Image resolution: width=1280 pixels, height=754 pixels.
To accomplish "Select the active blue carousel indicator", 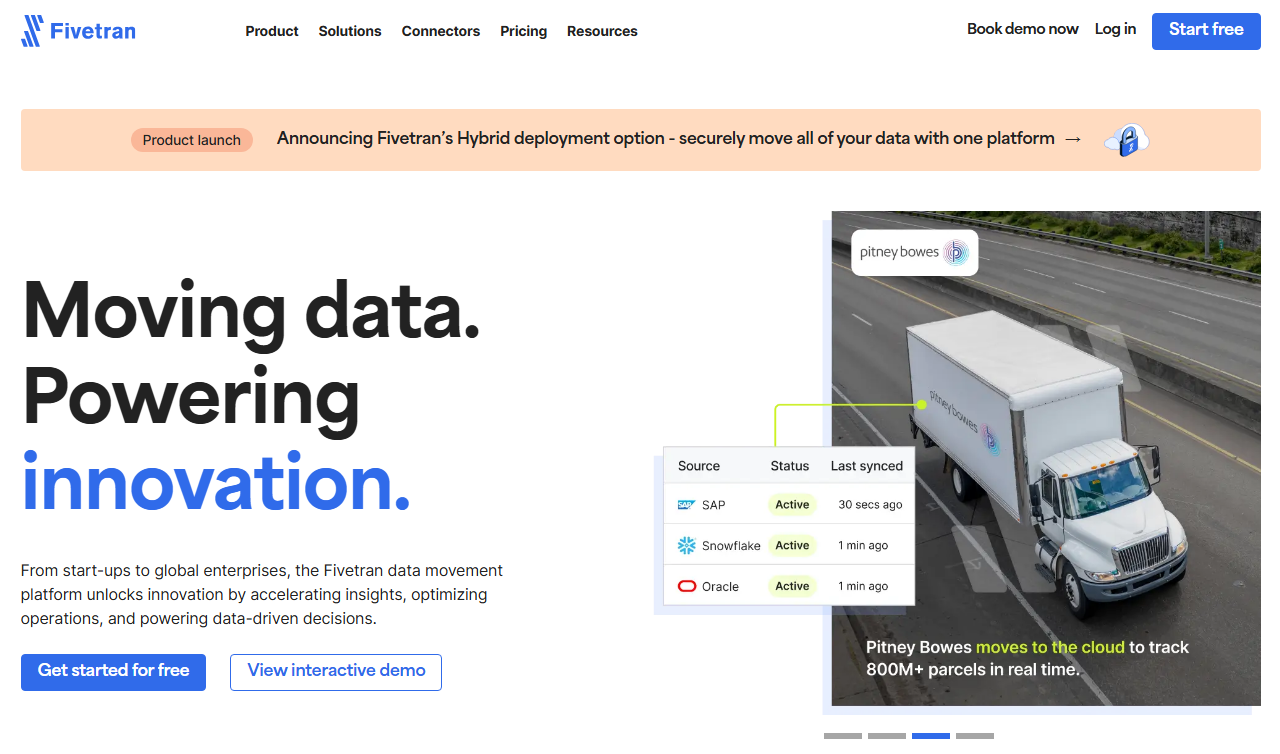I will tap(931, 736).
